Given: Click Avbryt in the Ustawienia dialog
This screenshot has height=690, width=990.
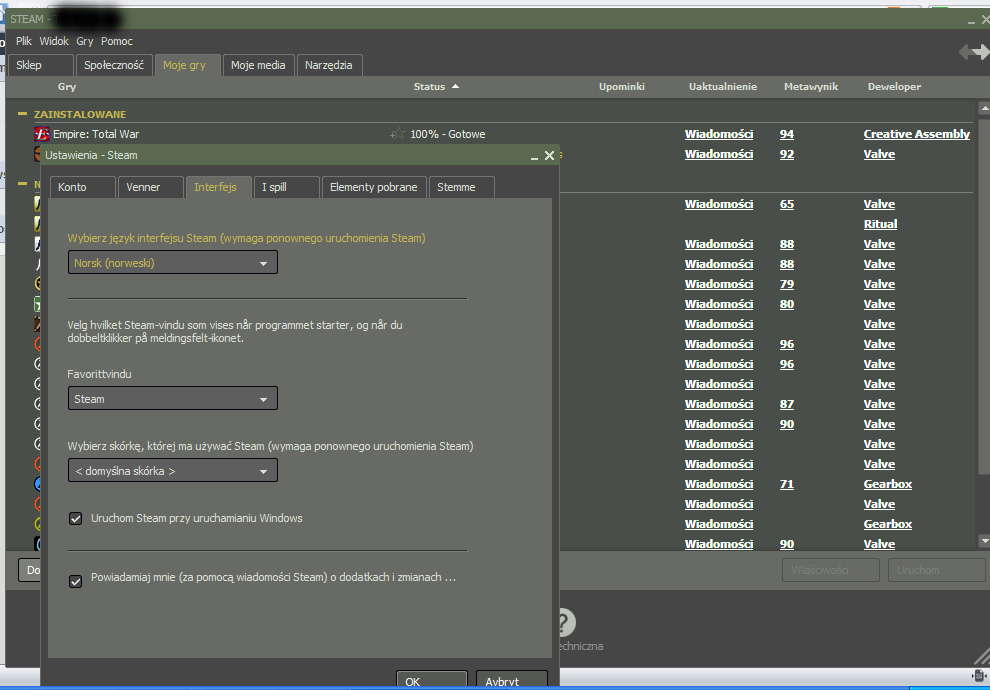Looking at the screenshot, I should pyautogui.click(x=511, y=681).
